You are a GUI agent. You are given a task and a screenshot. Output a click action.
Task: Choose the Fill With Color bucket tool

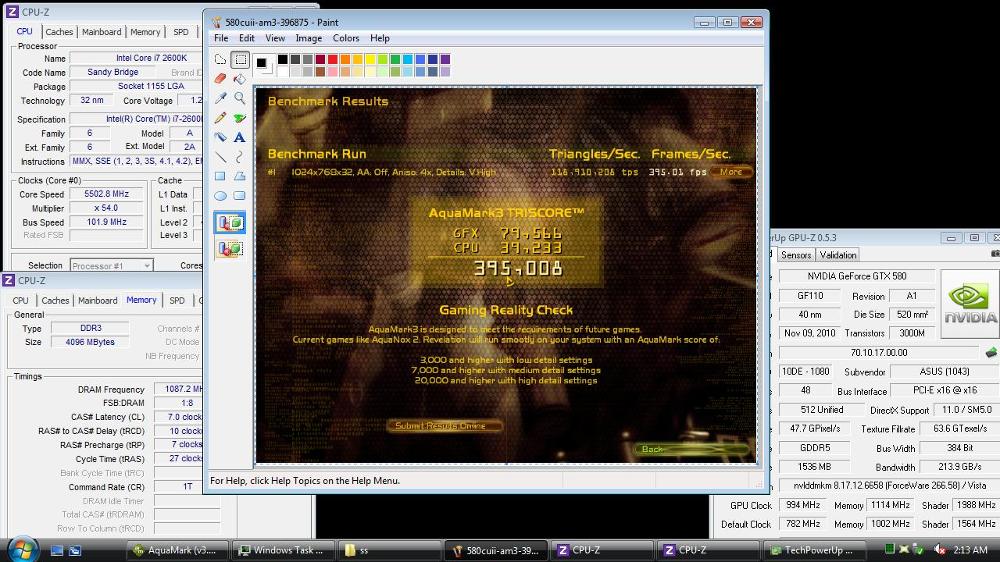click(240, 79)
